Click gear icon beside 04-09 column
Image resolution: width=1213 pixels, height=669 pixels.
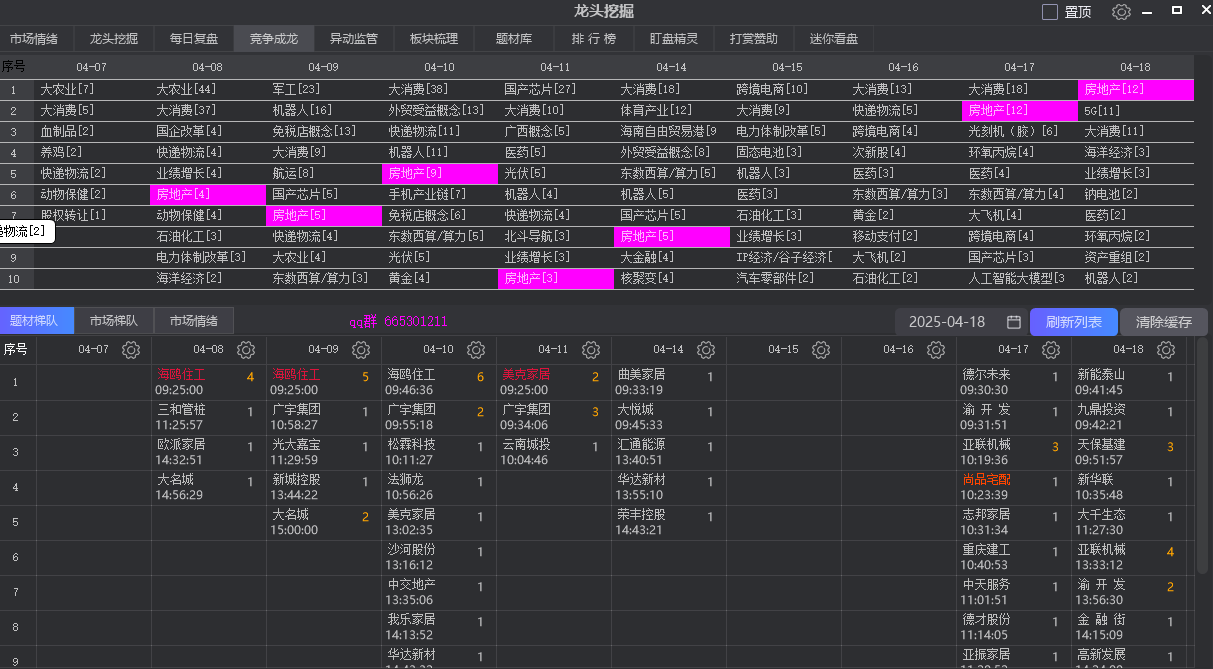[361, 350]
